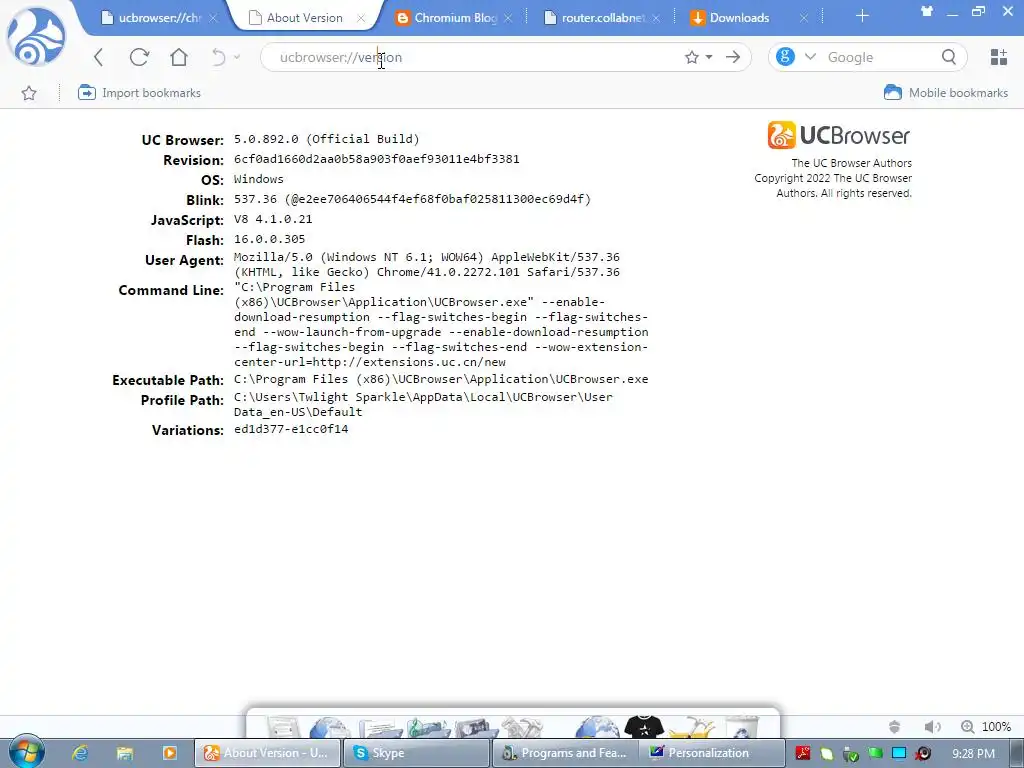Close the About Version tab
This screenshot has width=1024, height=768.
360,18
